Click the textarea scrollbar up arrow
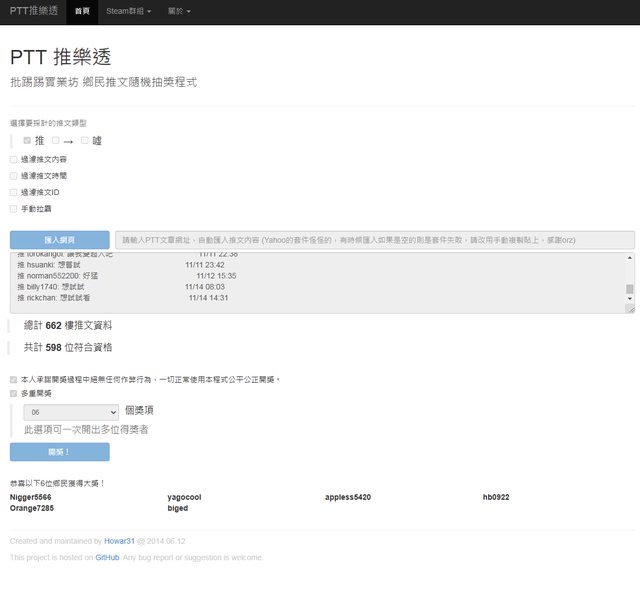The image size is (640, 614). click(630, 258)
